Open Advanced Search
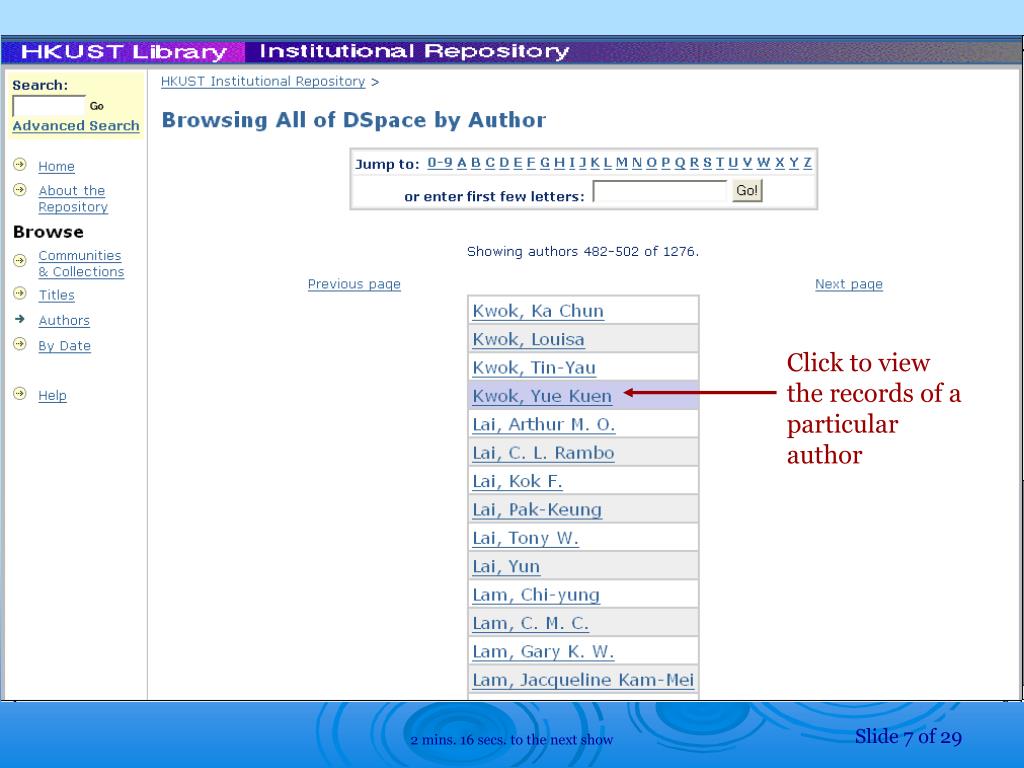Screen dimensions: 1024x768 (x=76, y=125)
